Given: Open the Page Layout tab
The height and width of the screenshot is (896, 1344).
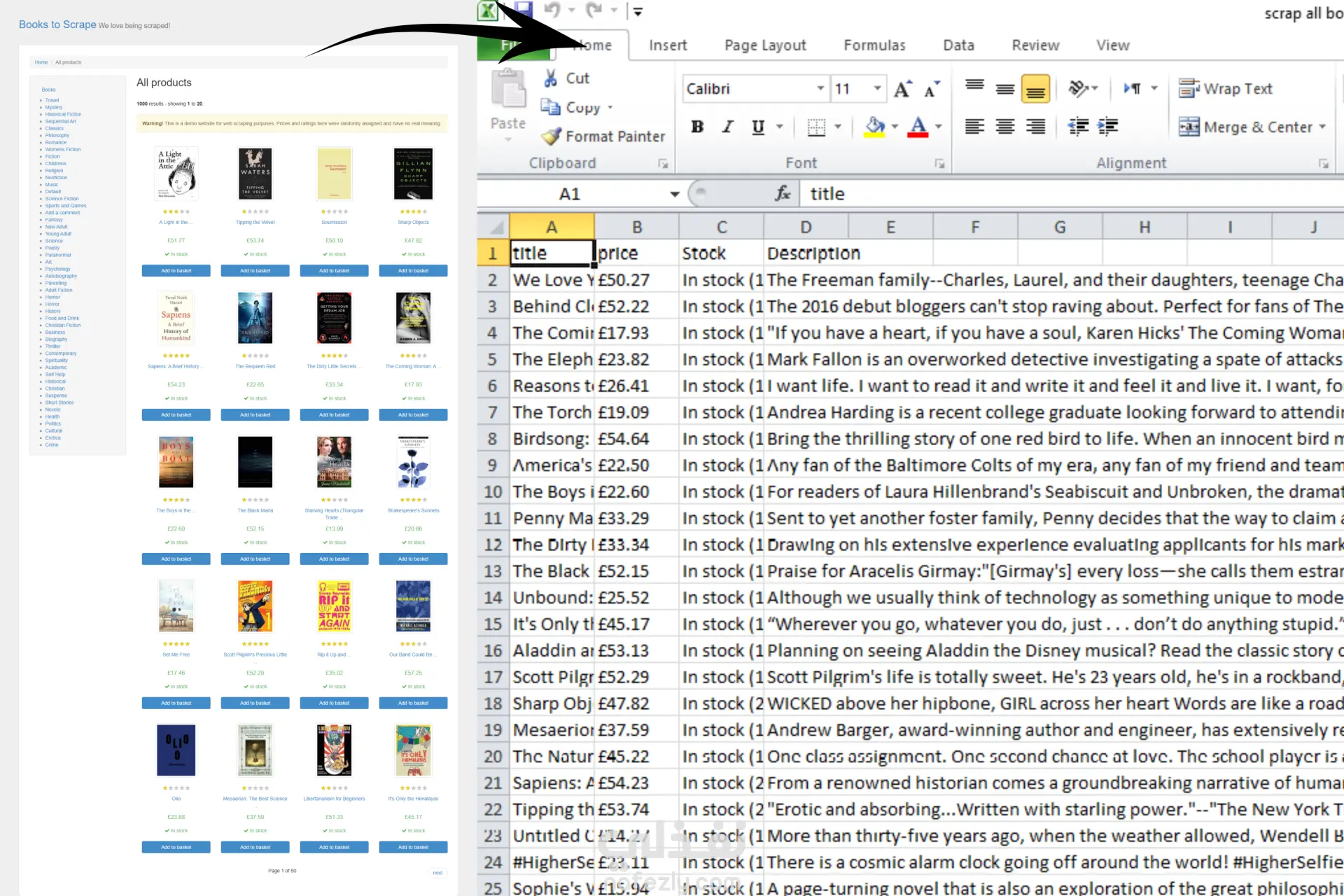Looking at the screenshot, I should 765,45.
